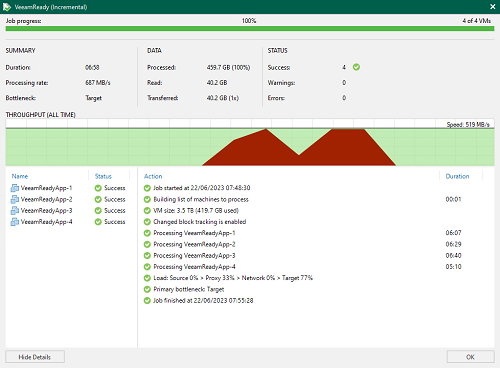
Task: Click the Hide Details button
Action: (35, 357)
